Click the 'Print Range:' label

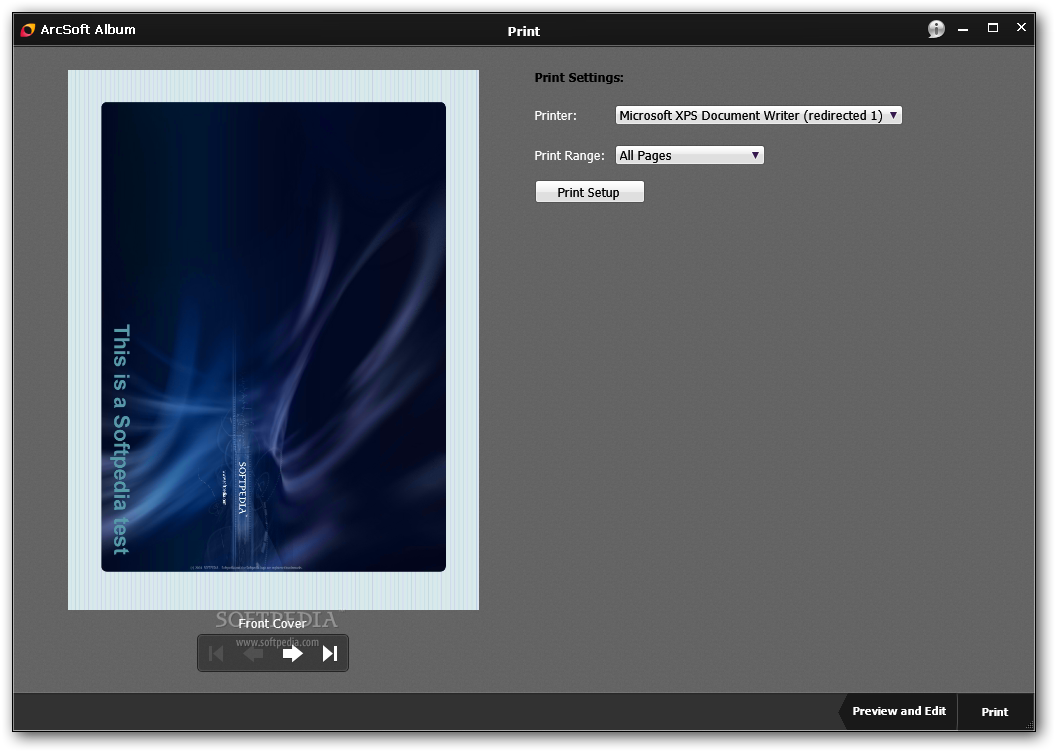tap(569, 156)
